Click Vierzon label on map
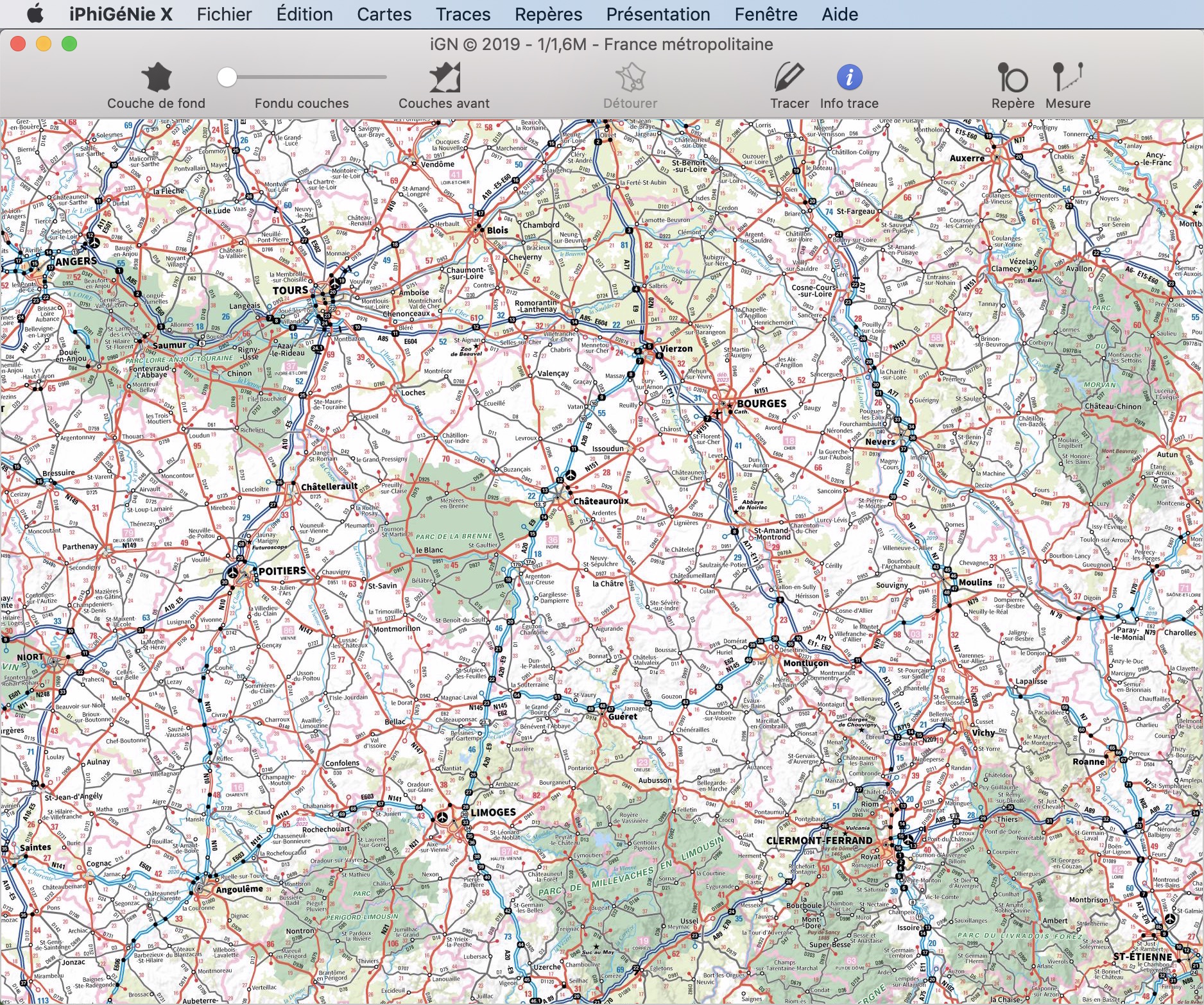The width and height of the screenshot is (1204, 1005). (676, 349)
